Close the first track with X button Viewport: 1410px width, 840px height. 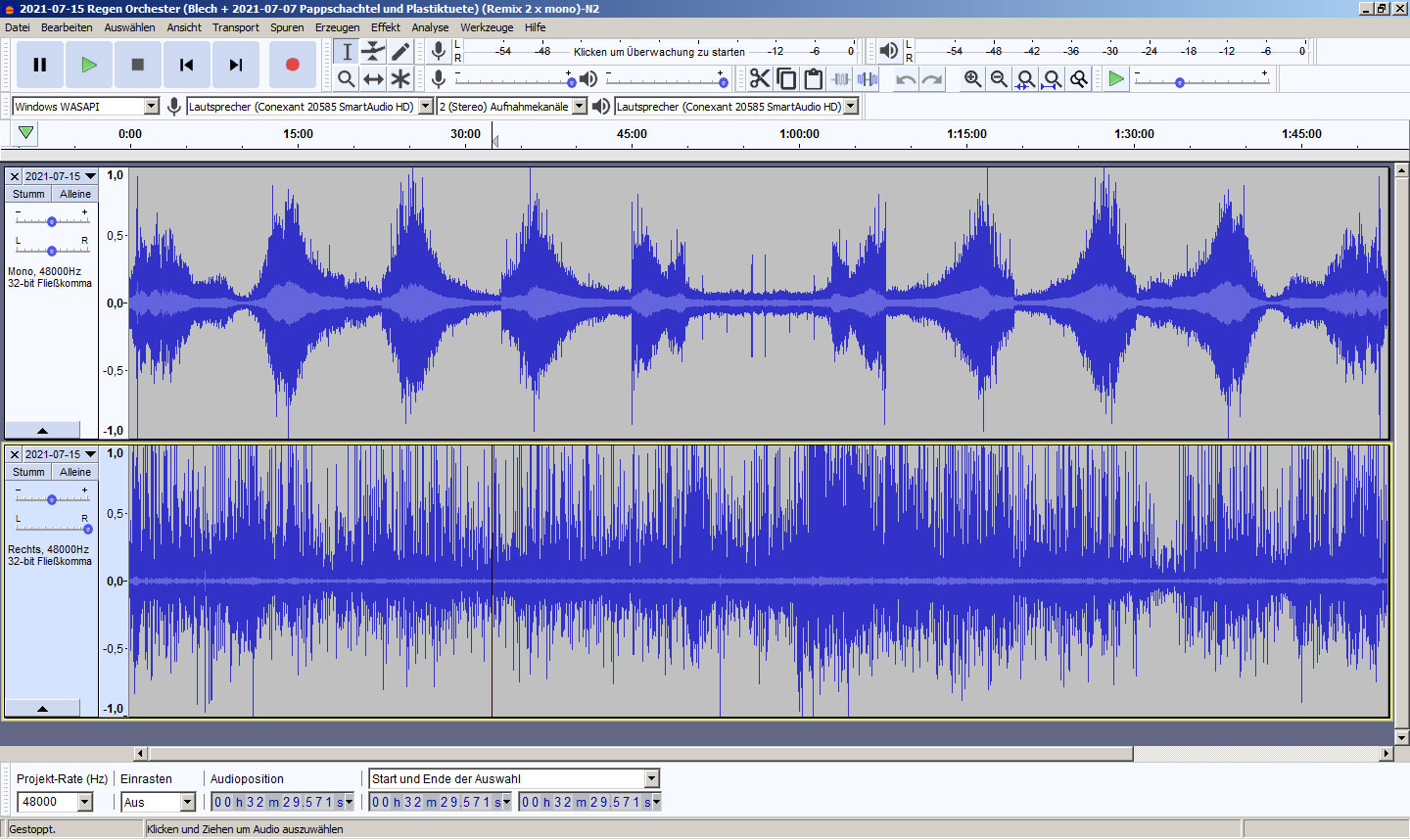(x=14, y=176)
